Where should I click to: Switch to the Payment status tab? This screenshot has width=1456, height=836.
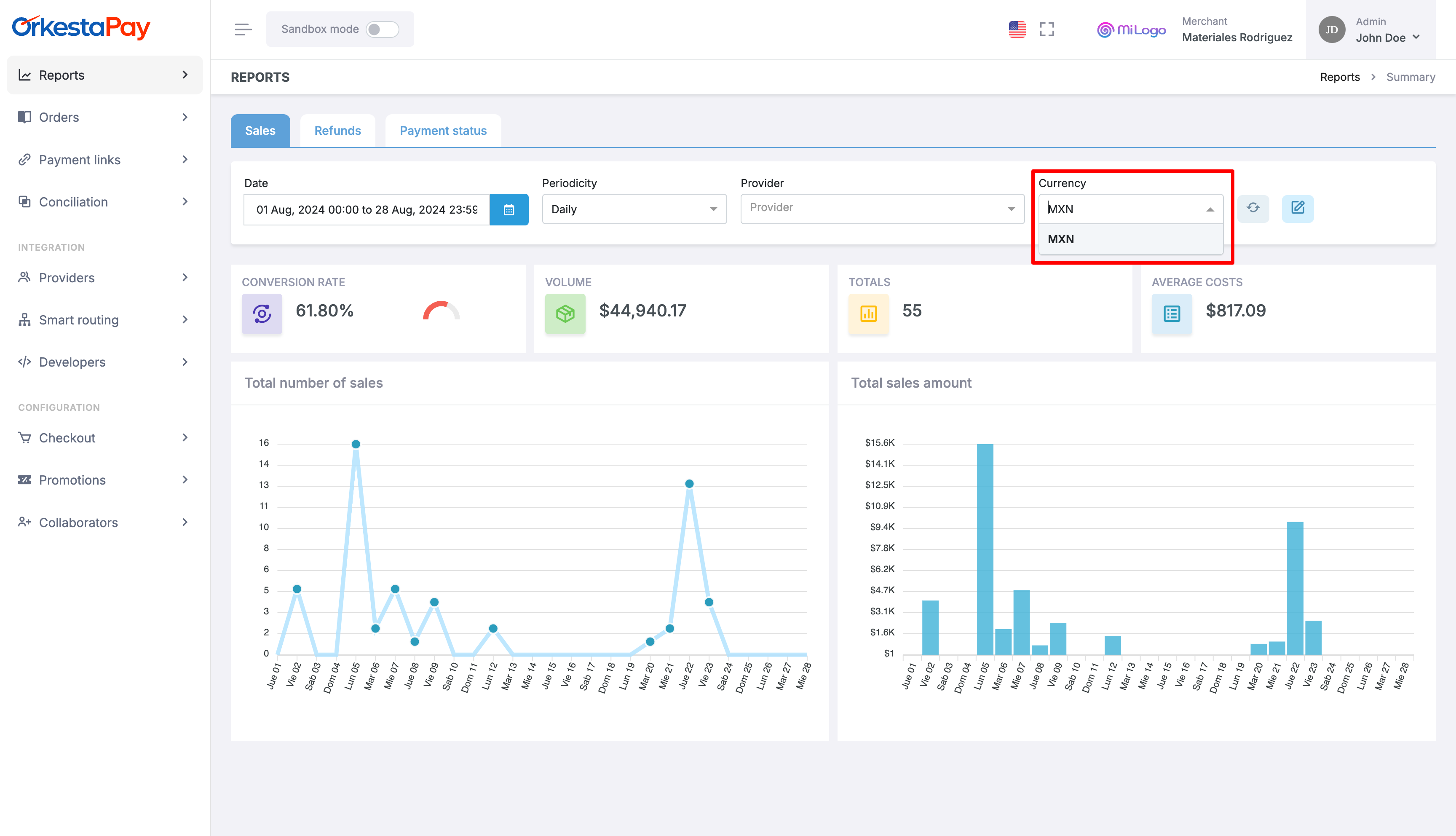[x=443, y=131]
